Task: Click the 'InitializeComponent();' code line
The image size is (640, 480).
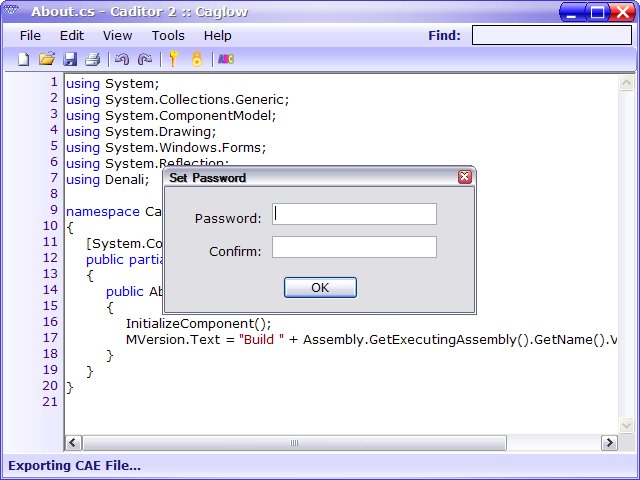Action: pos(198,324)
